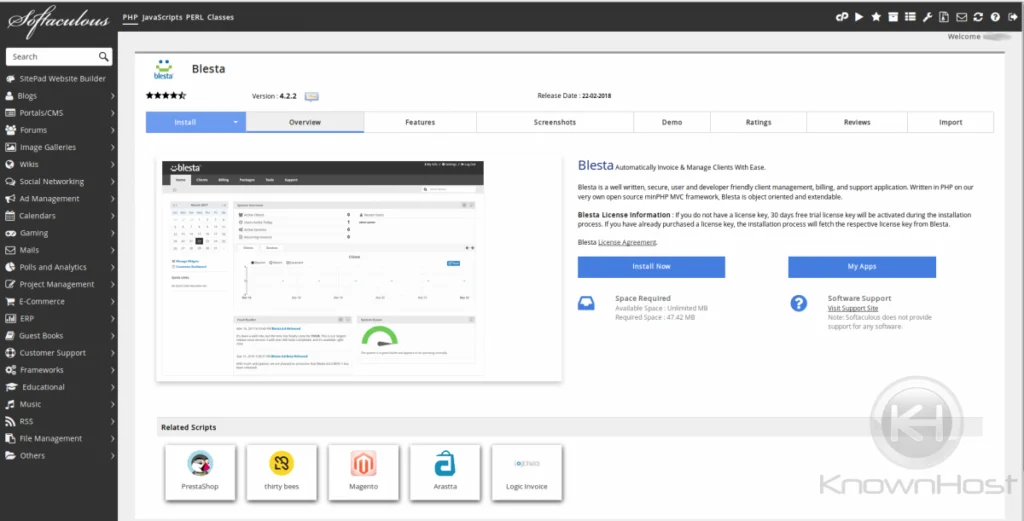This screenshot has height=521, width=1024.
Task: Open Magento related script
Action: click(363, 473)
